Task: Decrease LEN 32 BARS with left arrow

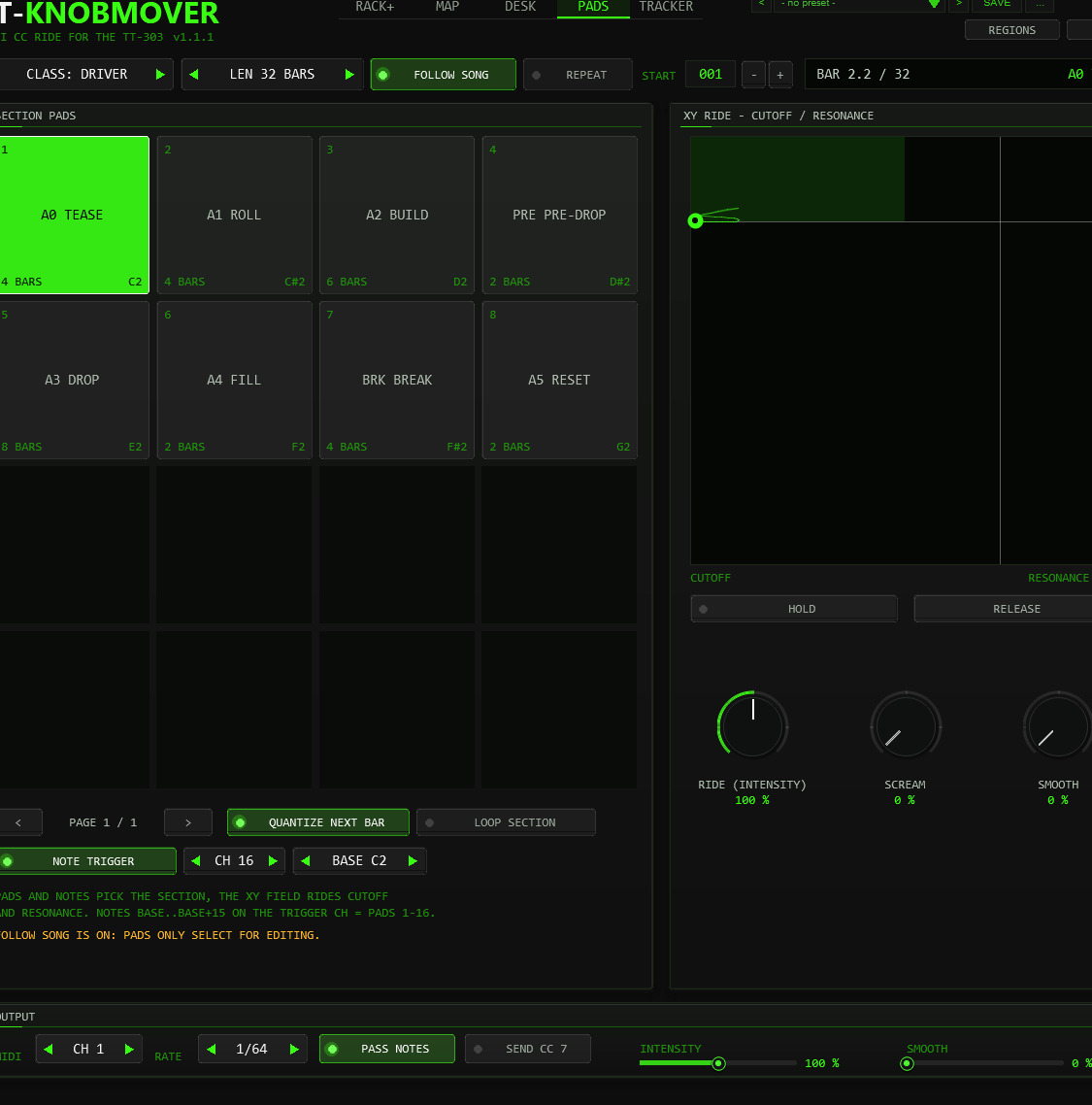Action: click(194, 75)
